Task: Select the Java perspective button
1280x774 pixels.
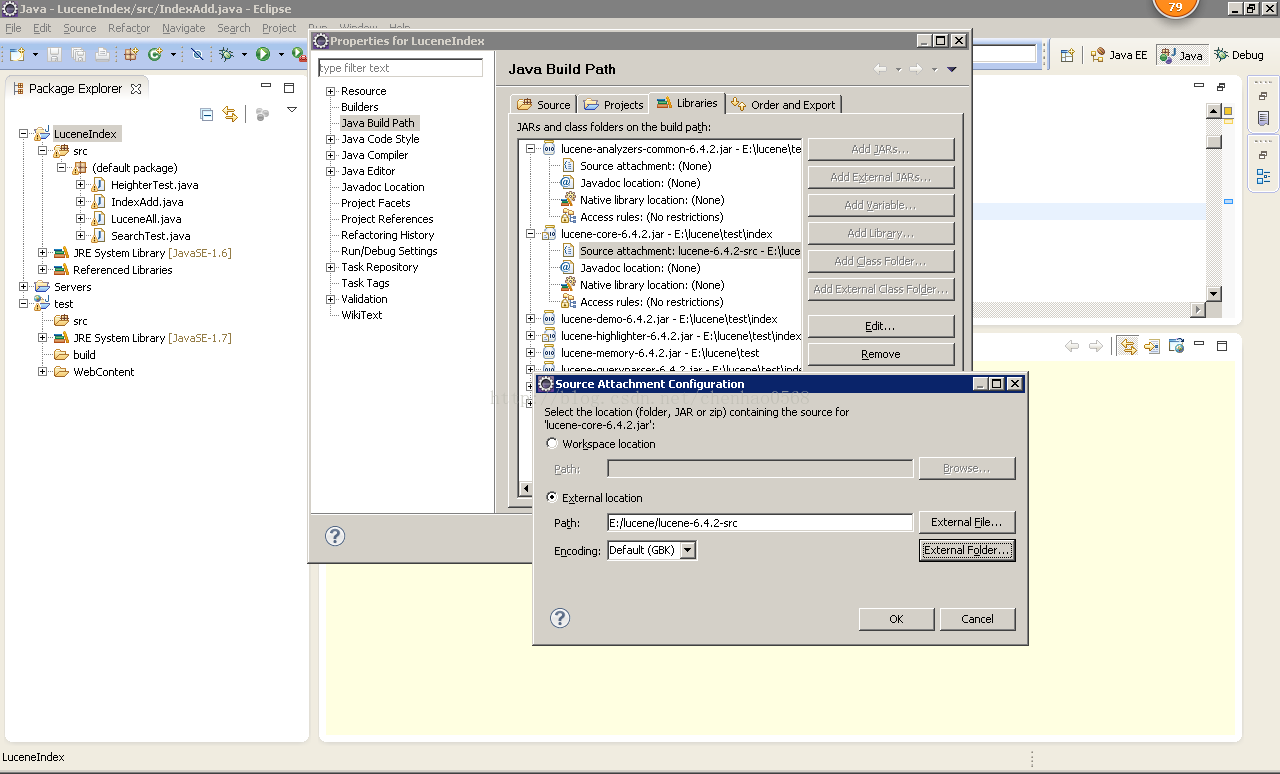Action: point(1182,55)
